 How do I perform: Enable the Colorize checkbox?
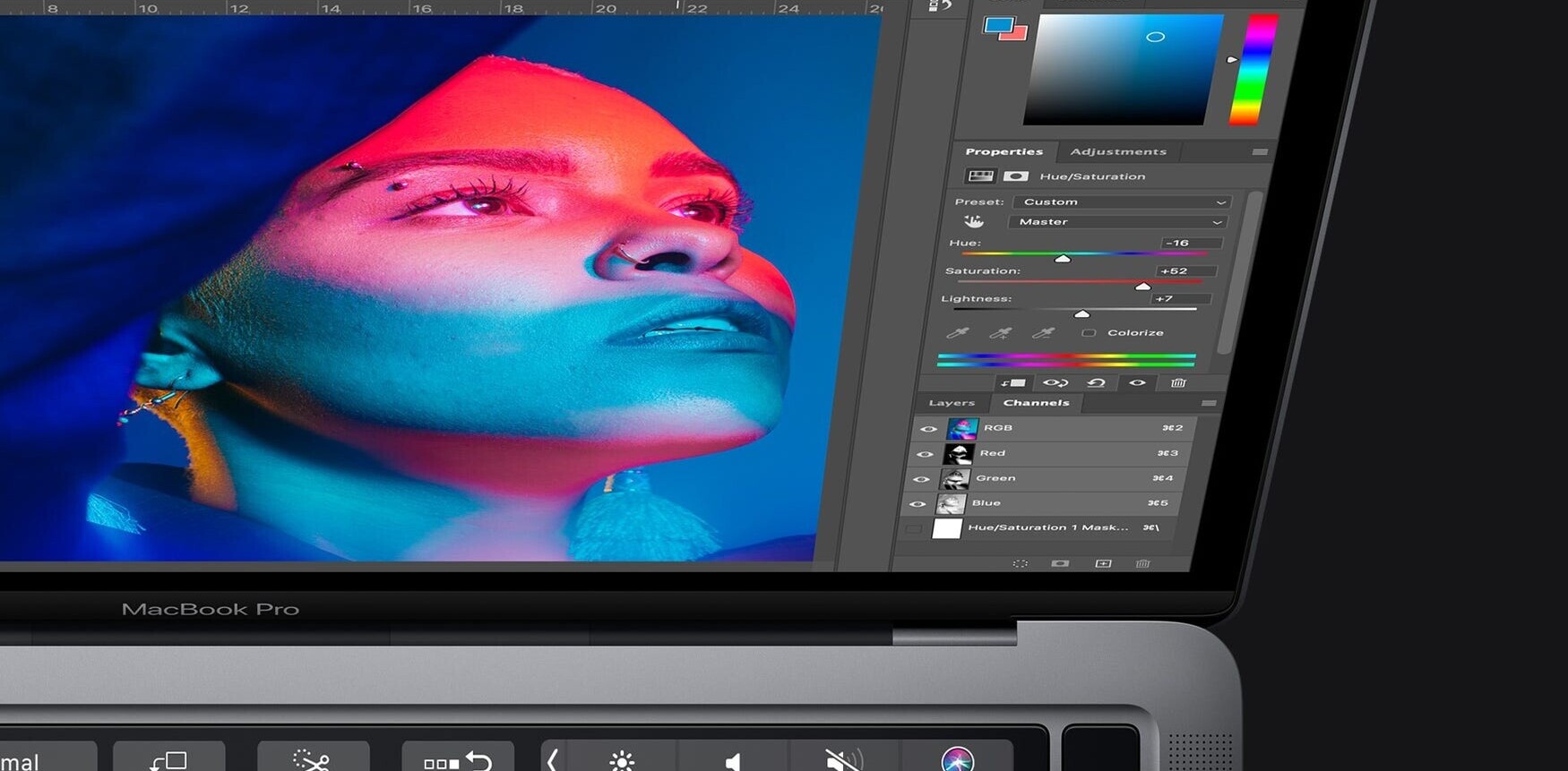click(1089, 333)
